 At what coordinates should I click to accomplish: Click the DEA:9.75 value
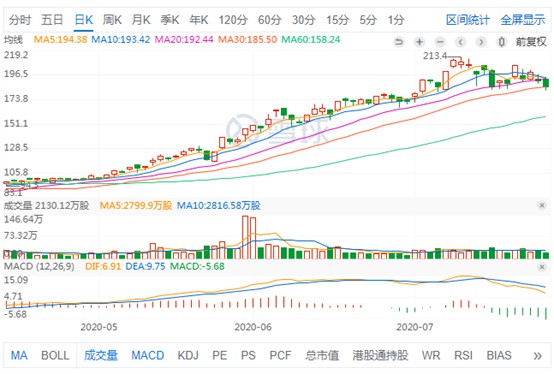(145, 266)
